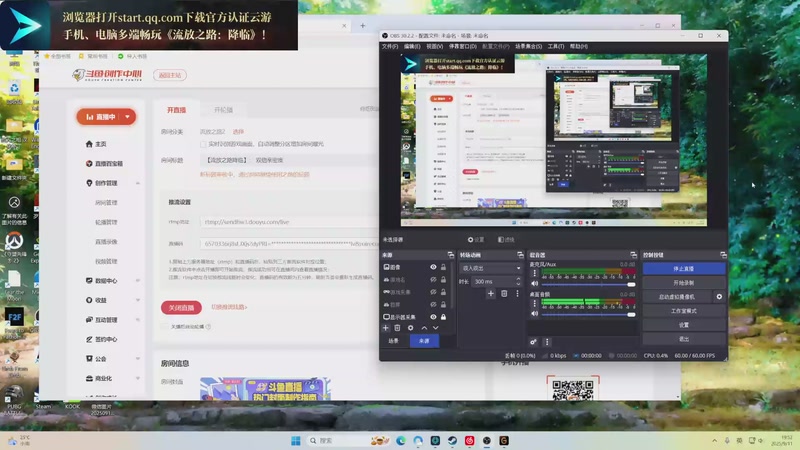Open 签约中心 in Douyu sidebar
The image size is (800, 450).
(x=101, y=339)
